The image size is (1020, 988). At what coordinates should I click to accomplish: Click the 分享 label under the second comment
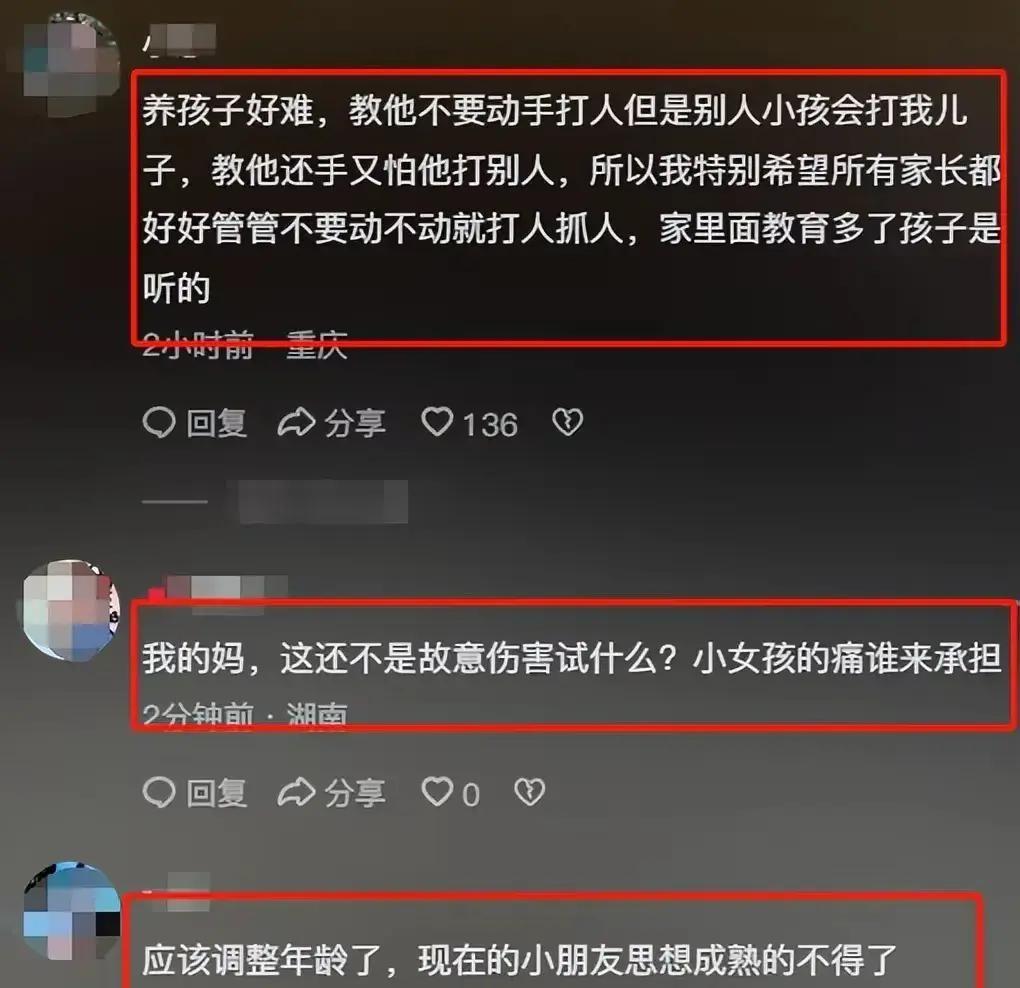pos(355,792)
